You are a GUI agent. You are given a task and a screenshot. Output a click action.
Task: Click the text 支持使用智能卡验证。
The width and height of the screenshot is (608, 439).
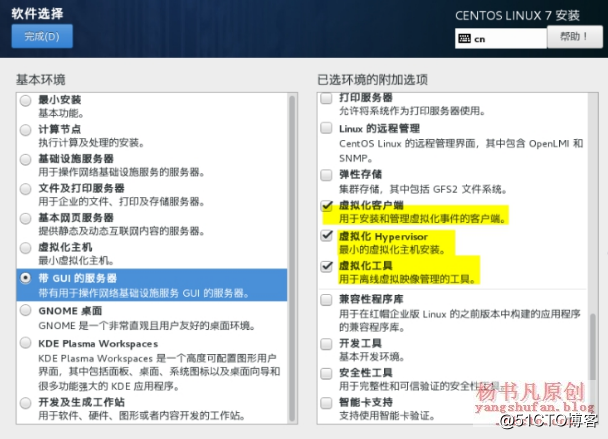[x=387, y=416]
